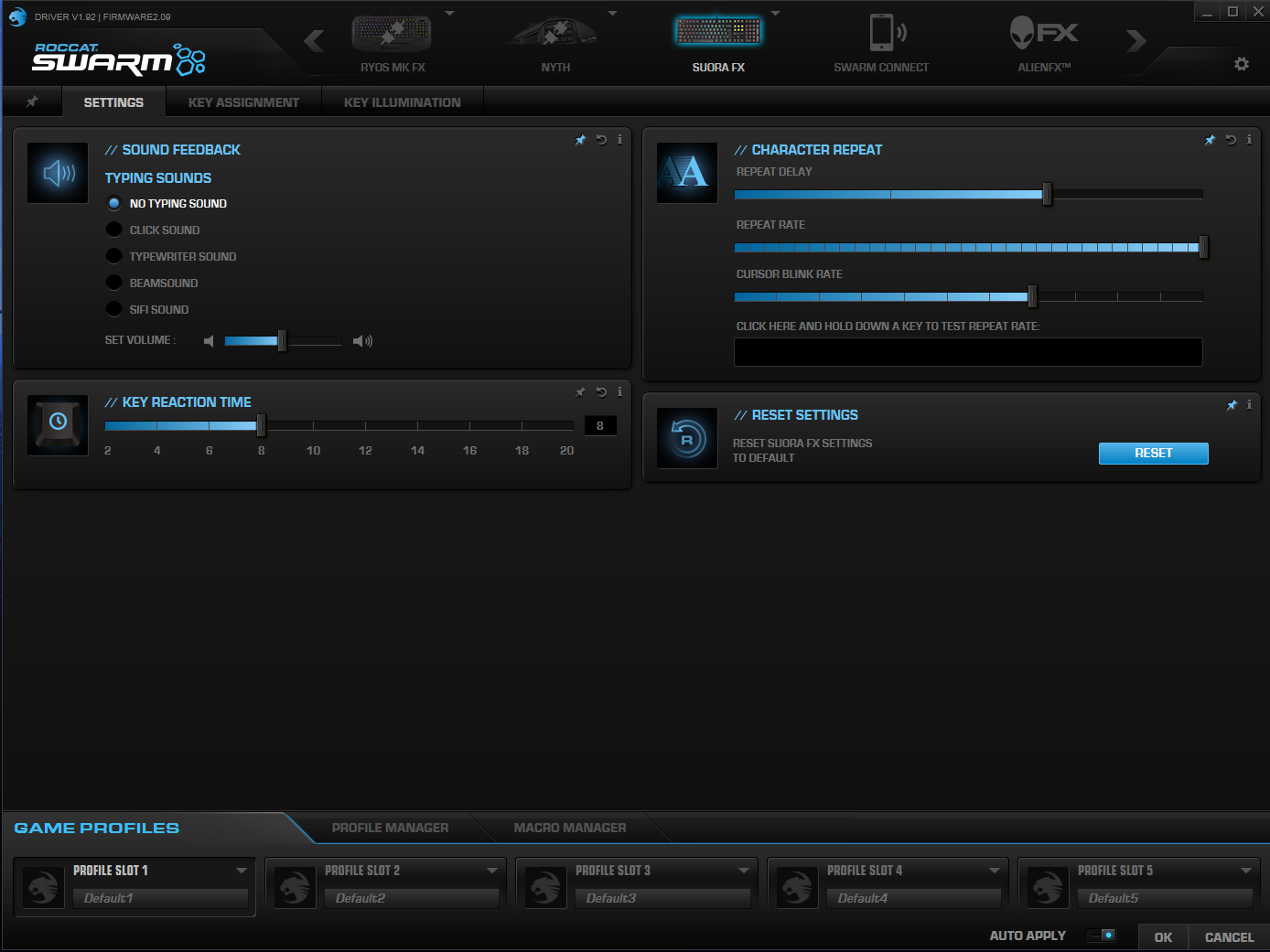This screenshot has height=952, width=1270.
Task: Click the CANCEL button
Action: (1229, 937)
